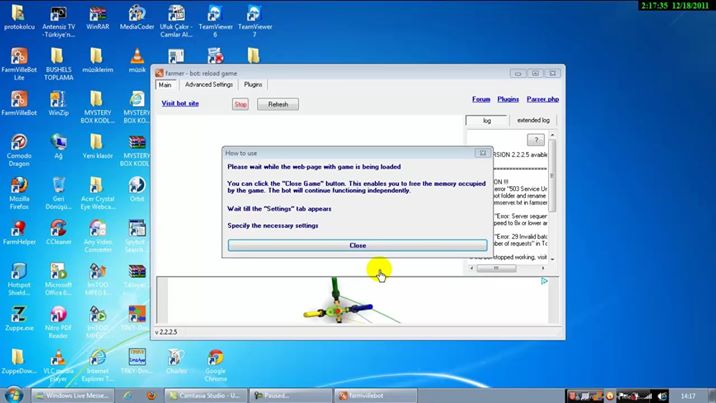Open the Plugins tab in farmer bot
Viewport: 716px width, 403px height.
pyautogui.click(x=253, y=84)
